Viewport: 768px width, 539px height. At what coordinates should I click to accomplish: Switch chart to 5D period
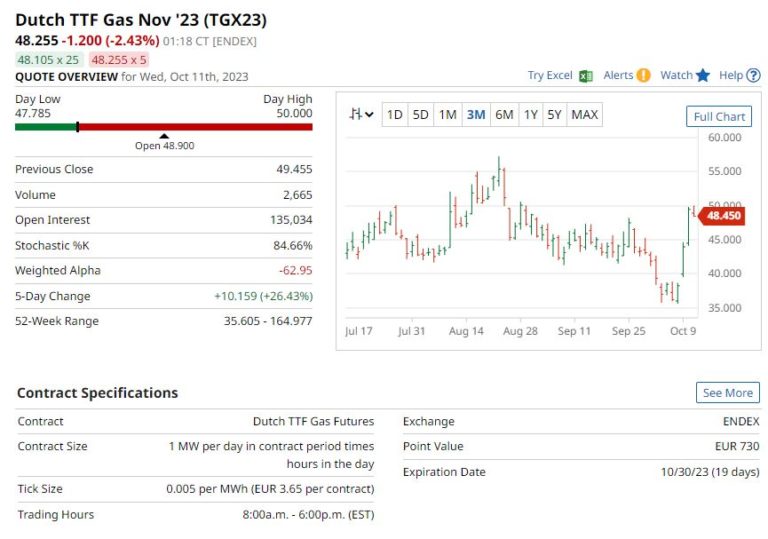[x=421, y=115]
